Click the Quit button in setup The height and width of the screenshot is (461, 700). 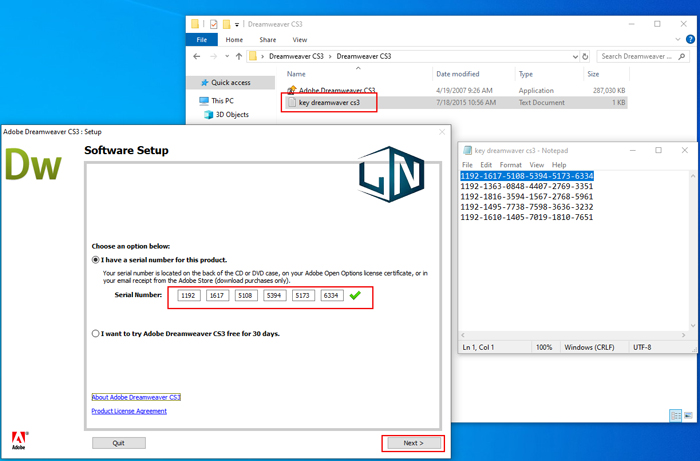(119, 443)
